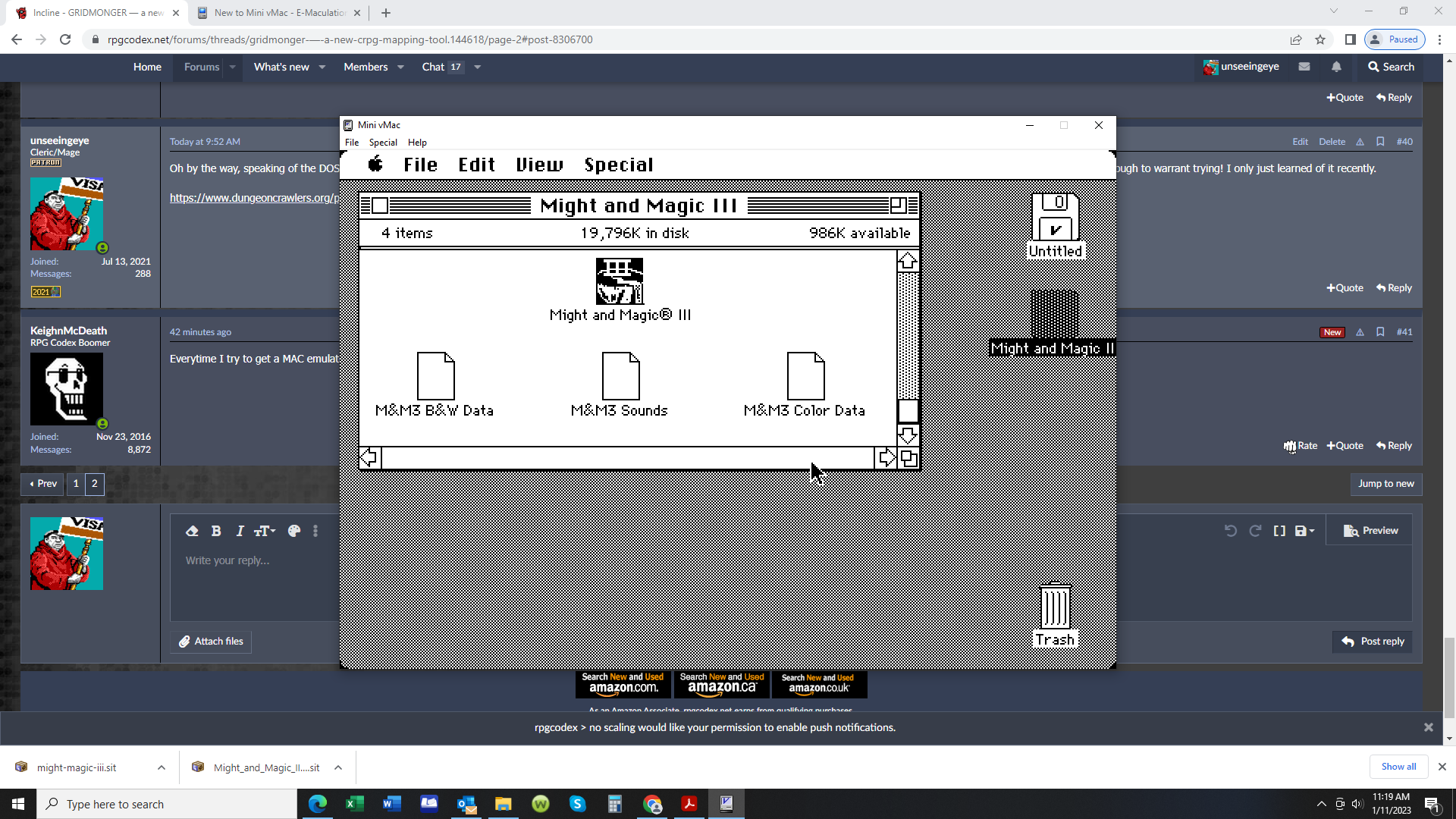Open the classic Mac Edit menu
This screenshot has height=819, width=1456.
click(x=476, y=165)
